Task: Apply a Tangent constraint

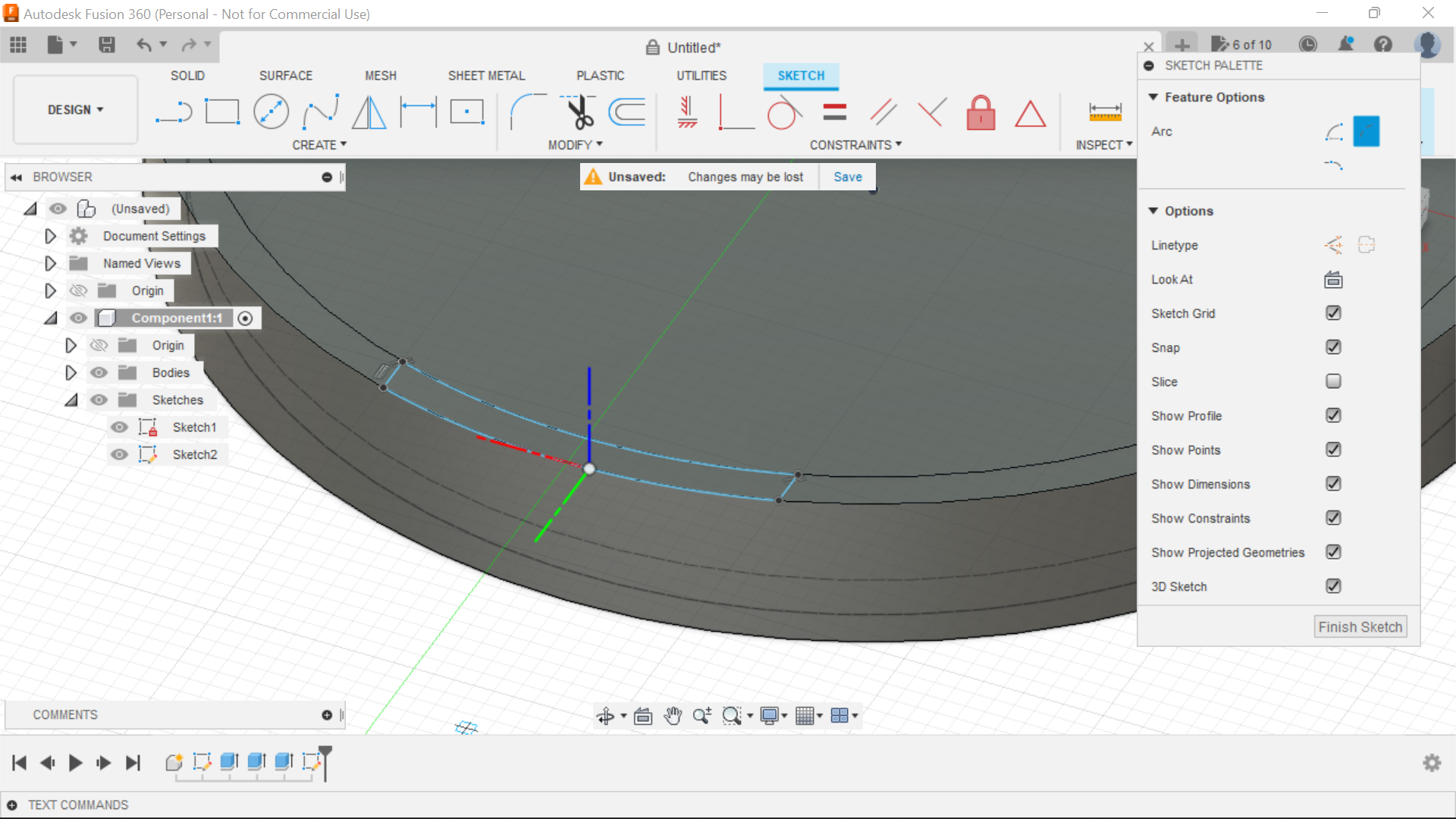Action: [x=784, y=111]
